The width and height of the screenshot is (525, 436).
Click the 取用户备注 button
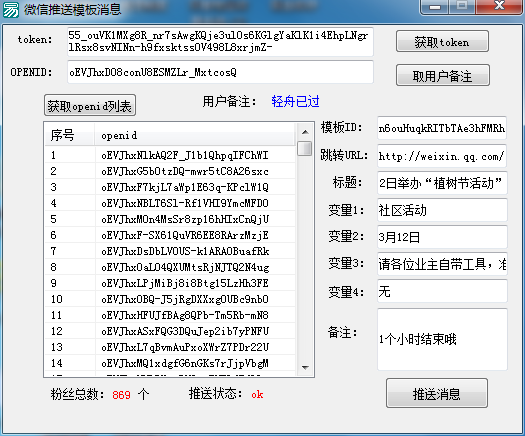point(443,75)
